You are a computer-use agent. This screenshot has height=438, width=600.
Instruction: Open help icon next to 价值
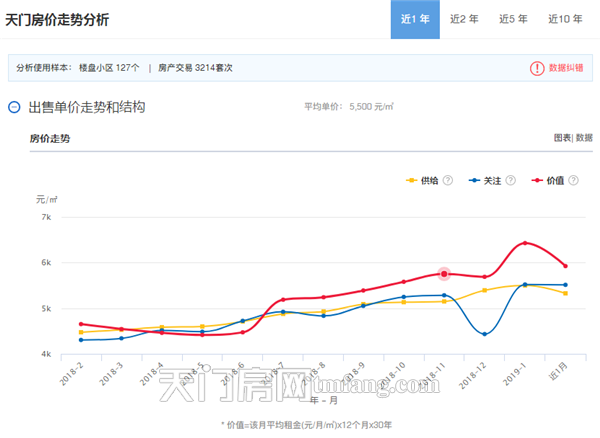point(573,180)
